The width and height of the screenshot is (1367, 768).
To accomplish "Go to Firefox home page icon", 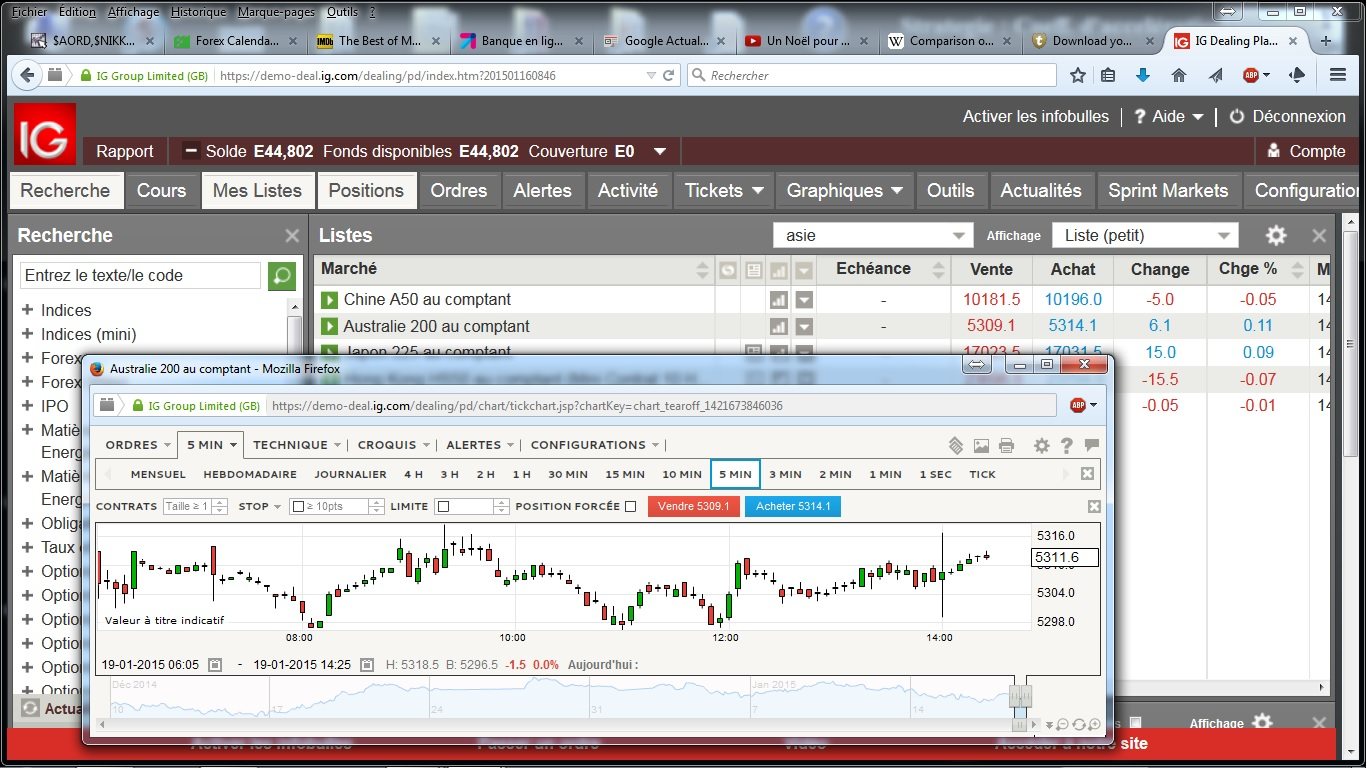I will coord(1179,75).
